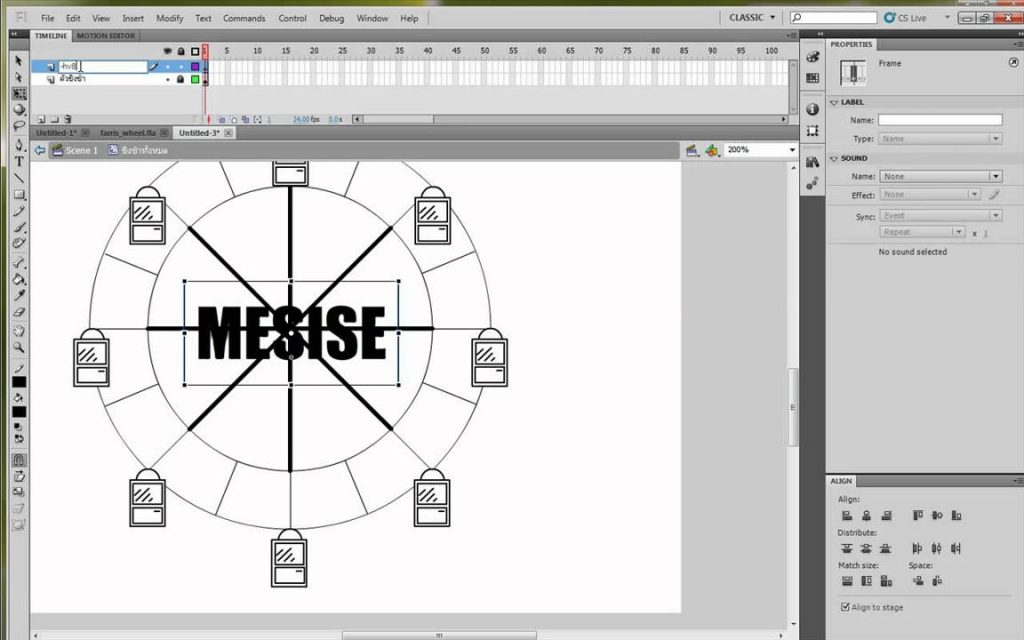Image resolution: width=1024 pixels, height=640 pixels.
Task: Select the Hand tool
Action: [x=19, y=330]
